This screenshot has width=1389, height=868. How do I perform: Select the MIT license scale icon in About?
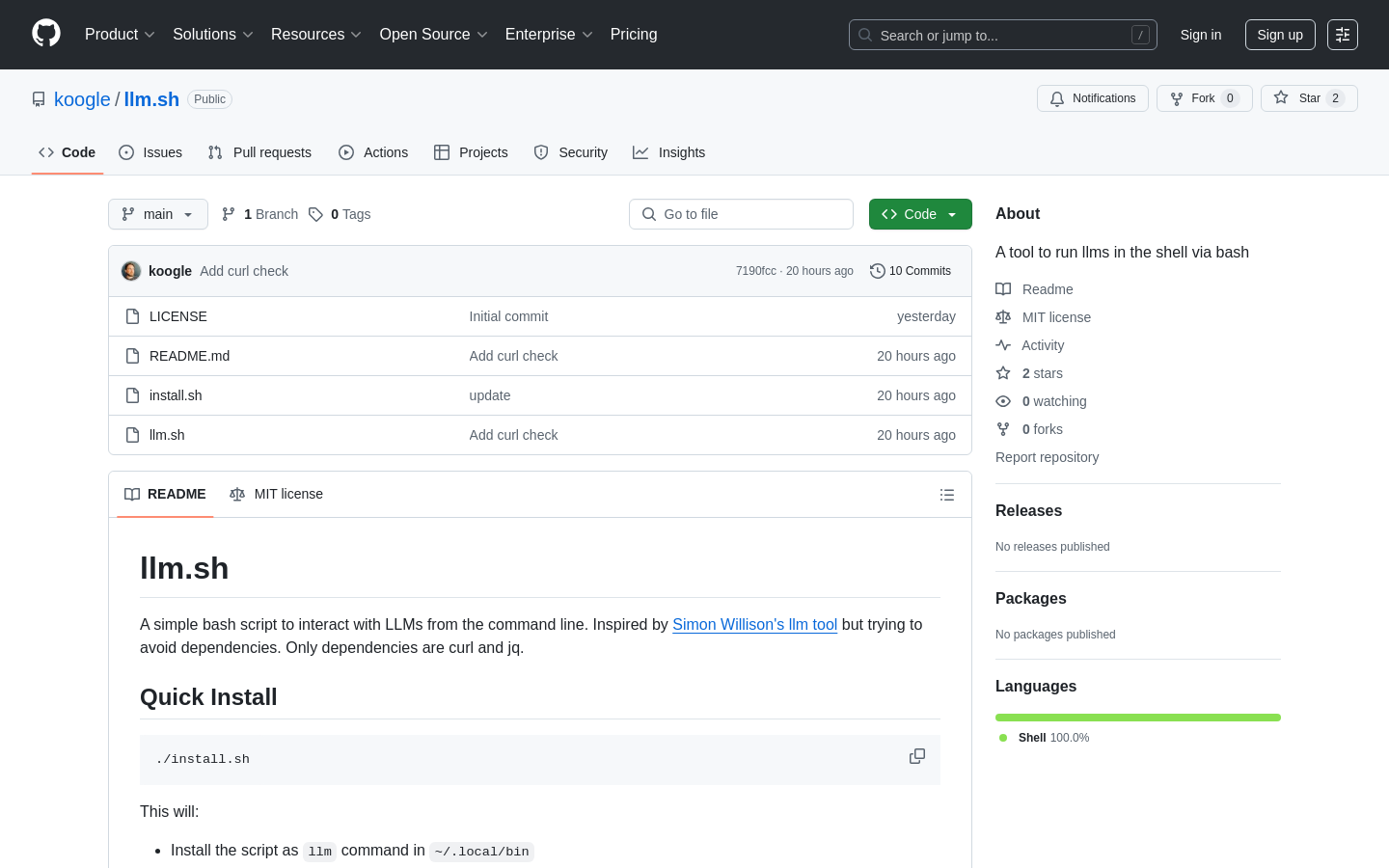pos(1003,317)
